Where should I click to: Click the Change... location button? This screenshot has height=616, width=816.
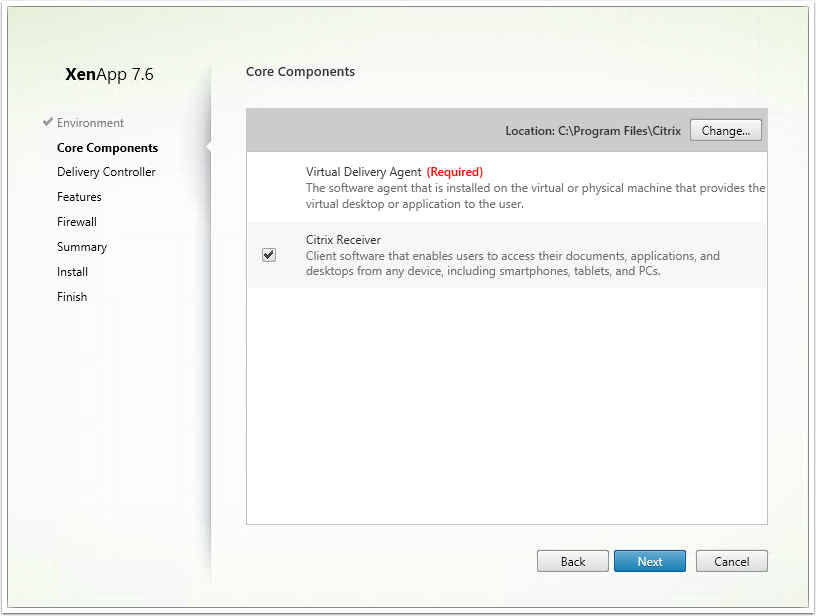tap(725, 130)
